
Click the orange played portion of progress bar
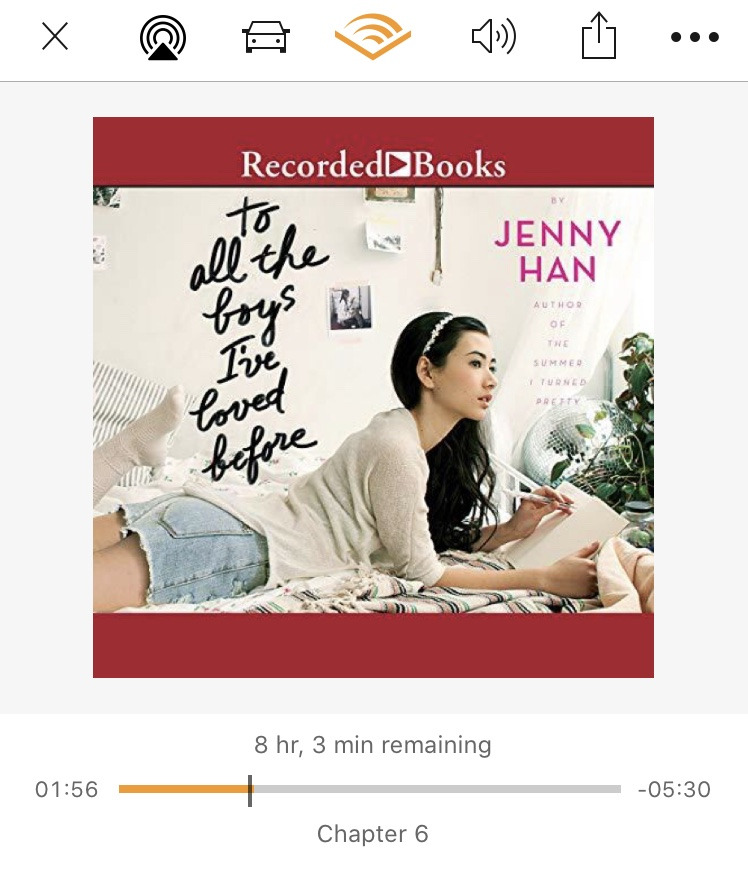[x=183, y=789]
